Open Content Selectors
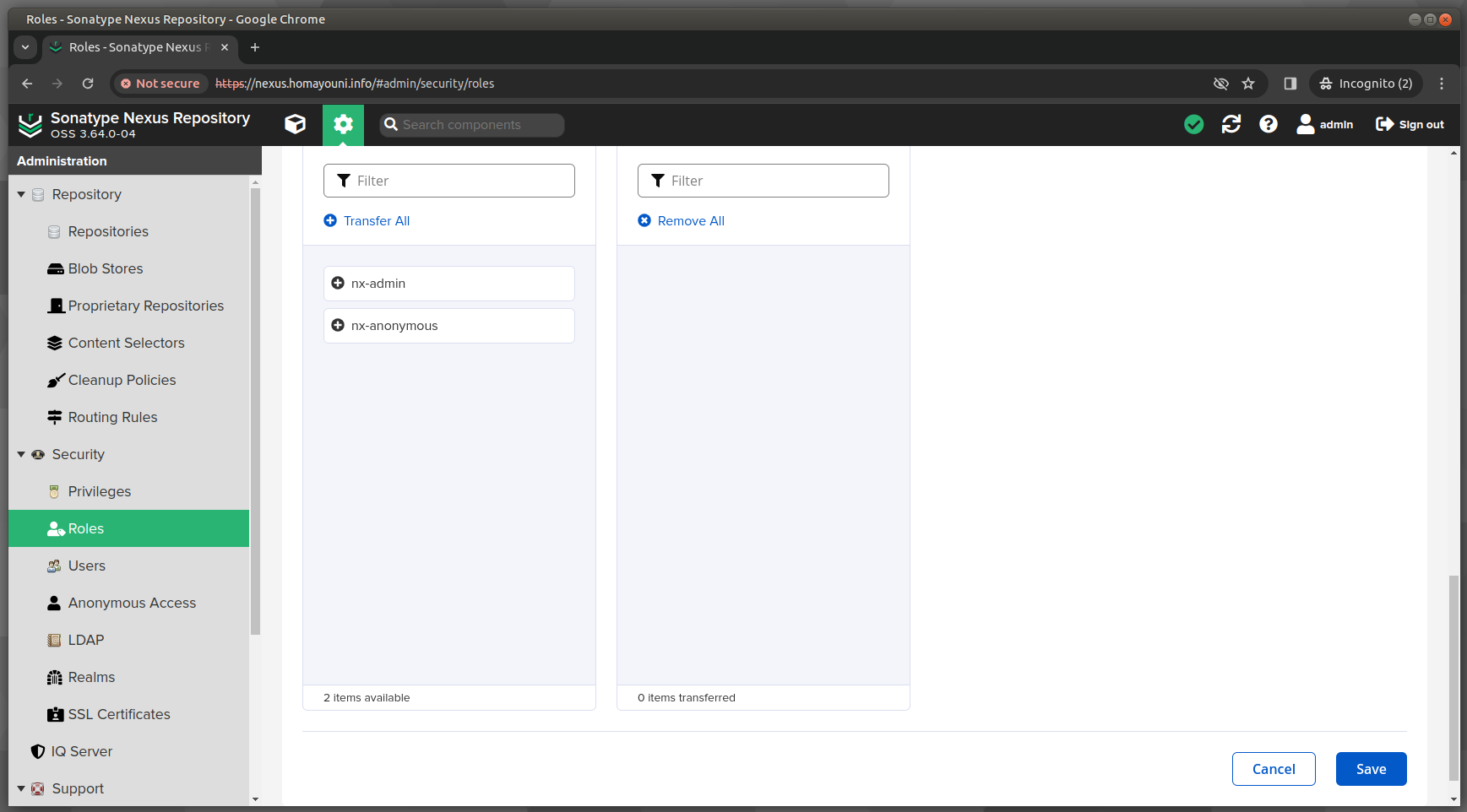 point(128,344)
